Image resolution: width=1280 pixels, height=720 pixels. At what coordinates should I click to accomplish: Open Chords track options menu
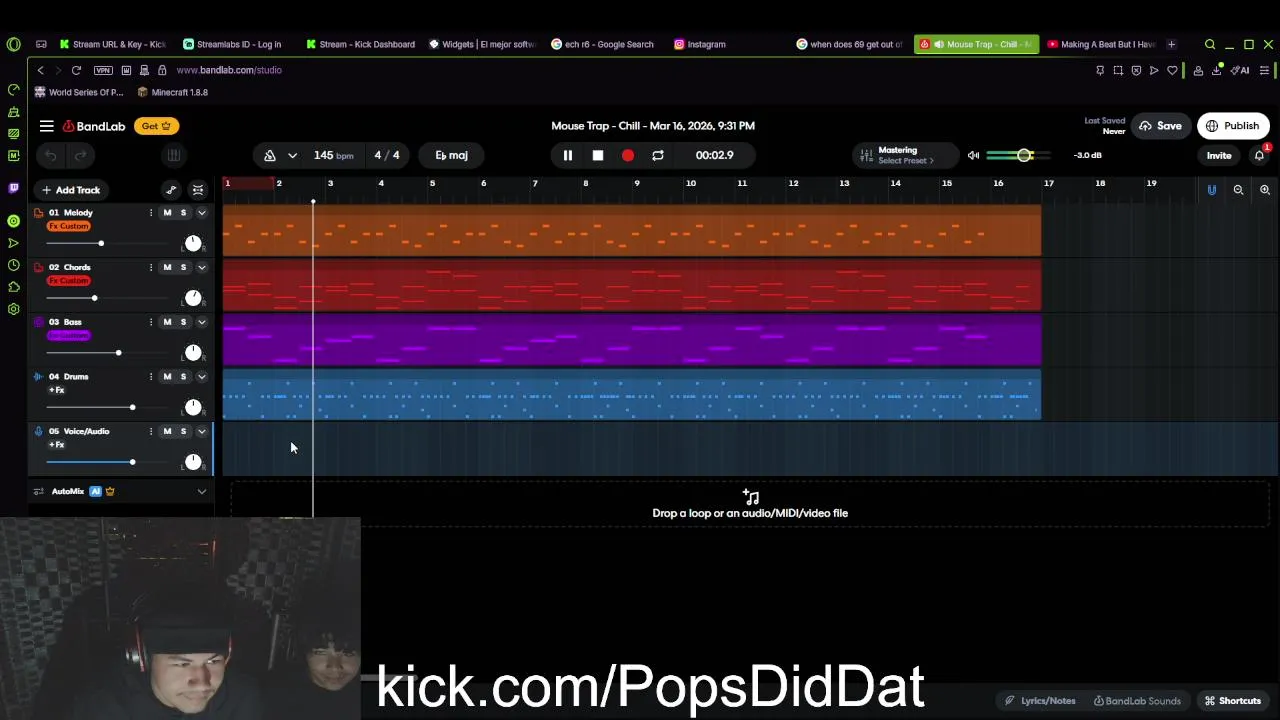click(x=151, y=267)
